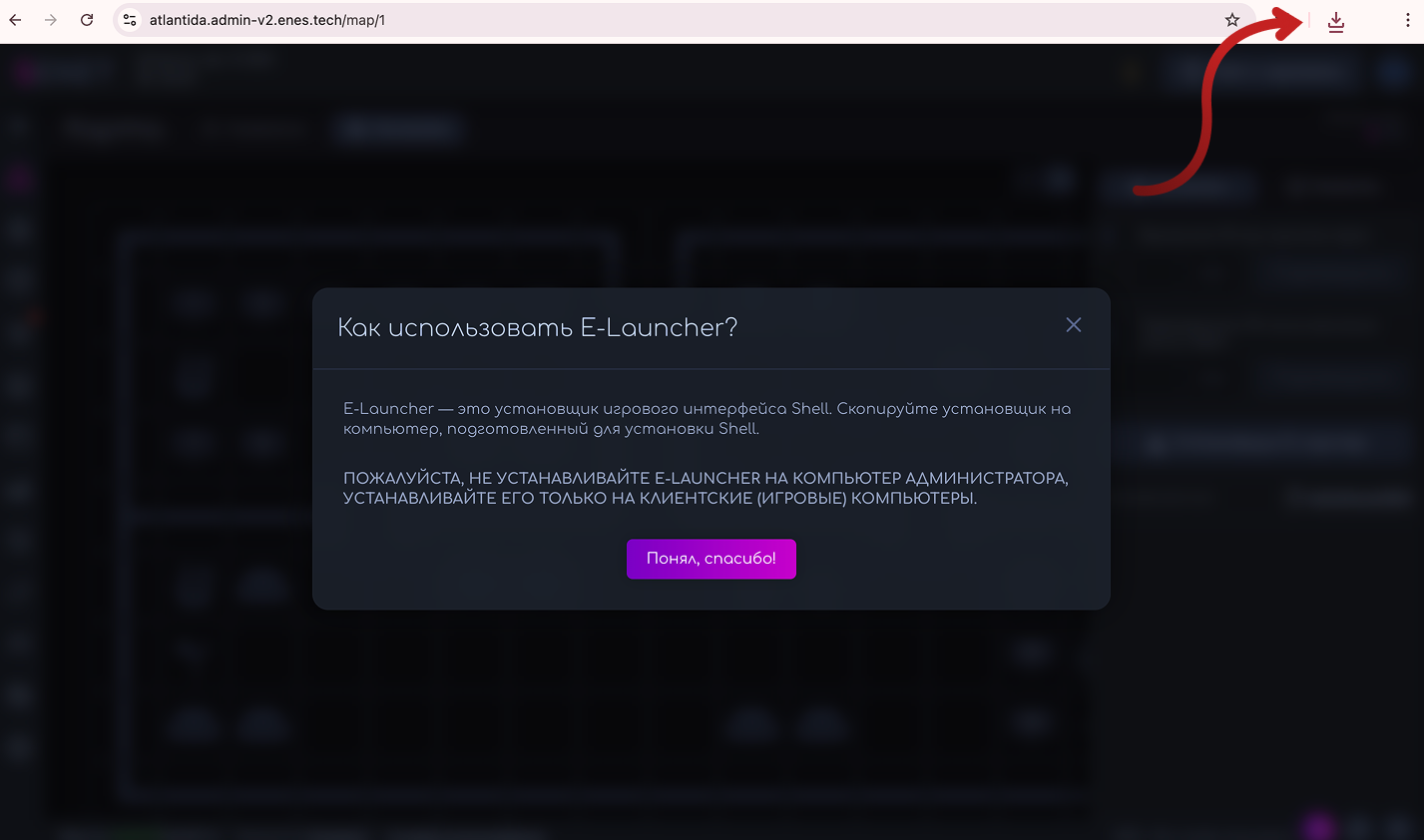Reload the atlantida admin page

(87, 19)
